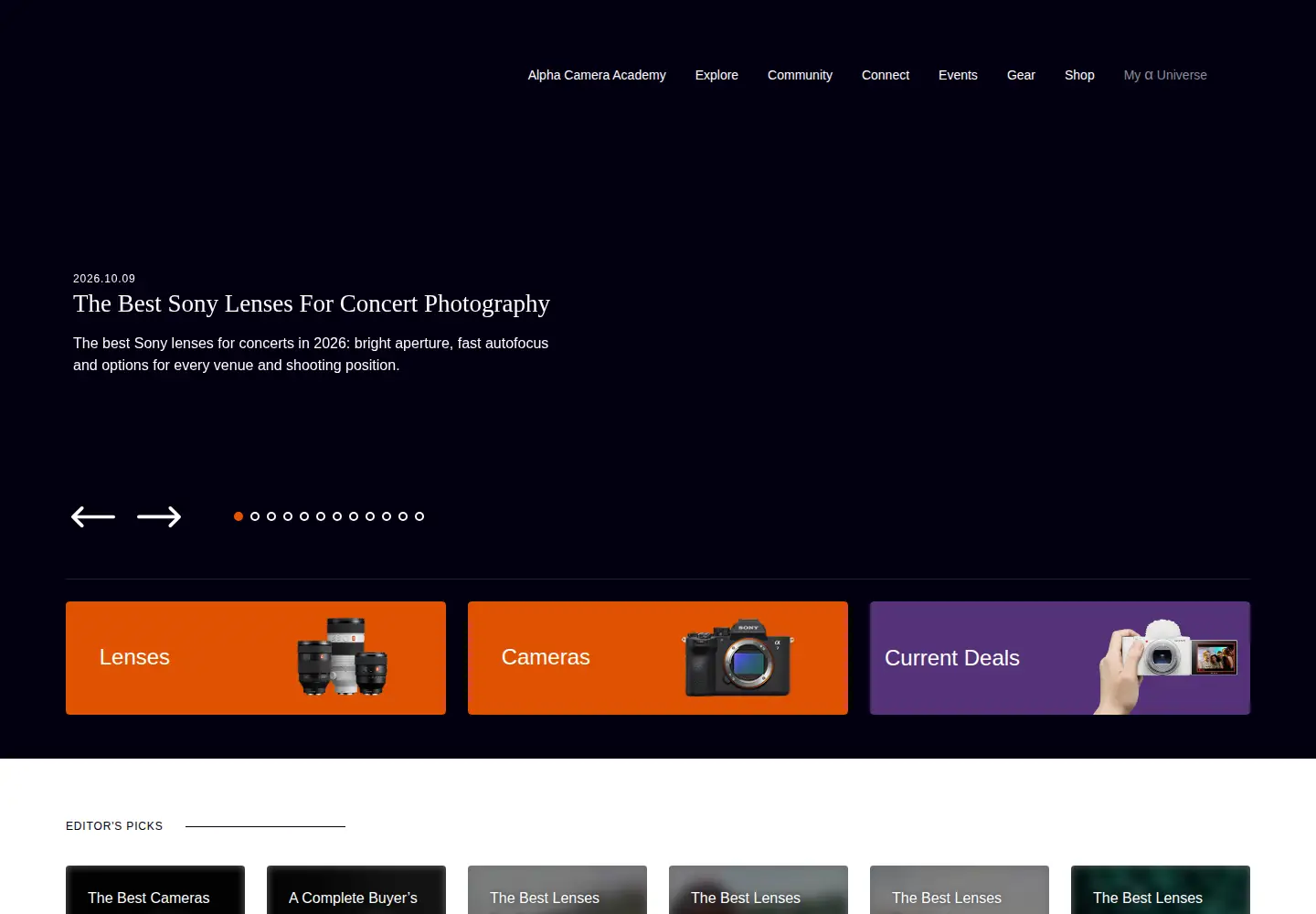The height and width of the screenshot is (914, 1316).
Task: Select the first orange carousel dot
Action: [x=239, y=516]
